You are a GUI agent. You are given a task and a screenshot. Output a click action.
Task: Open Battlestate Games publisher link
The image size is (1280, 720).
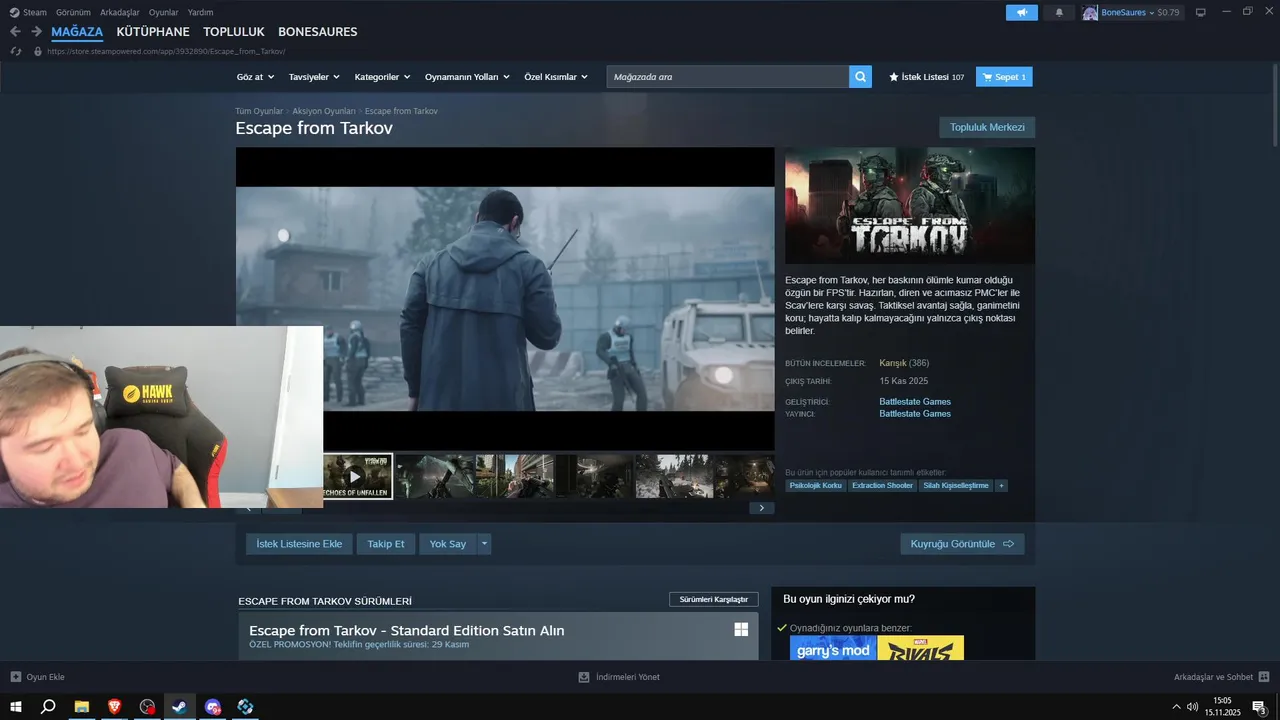pos(915,414)
